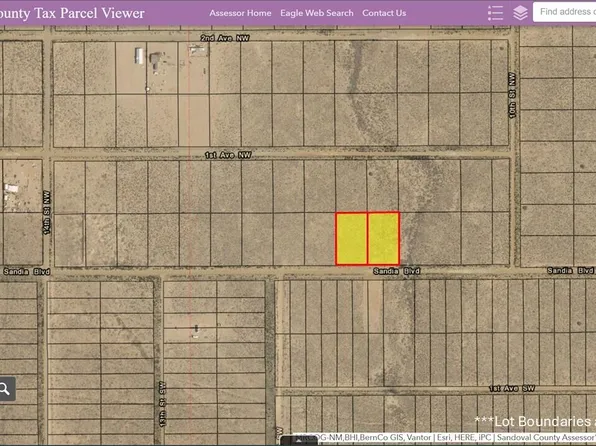The image size is (596, 446).
Task: Click the 2nd Ave NW street label
Action: point(225,38)
